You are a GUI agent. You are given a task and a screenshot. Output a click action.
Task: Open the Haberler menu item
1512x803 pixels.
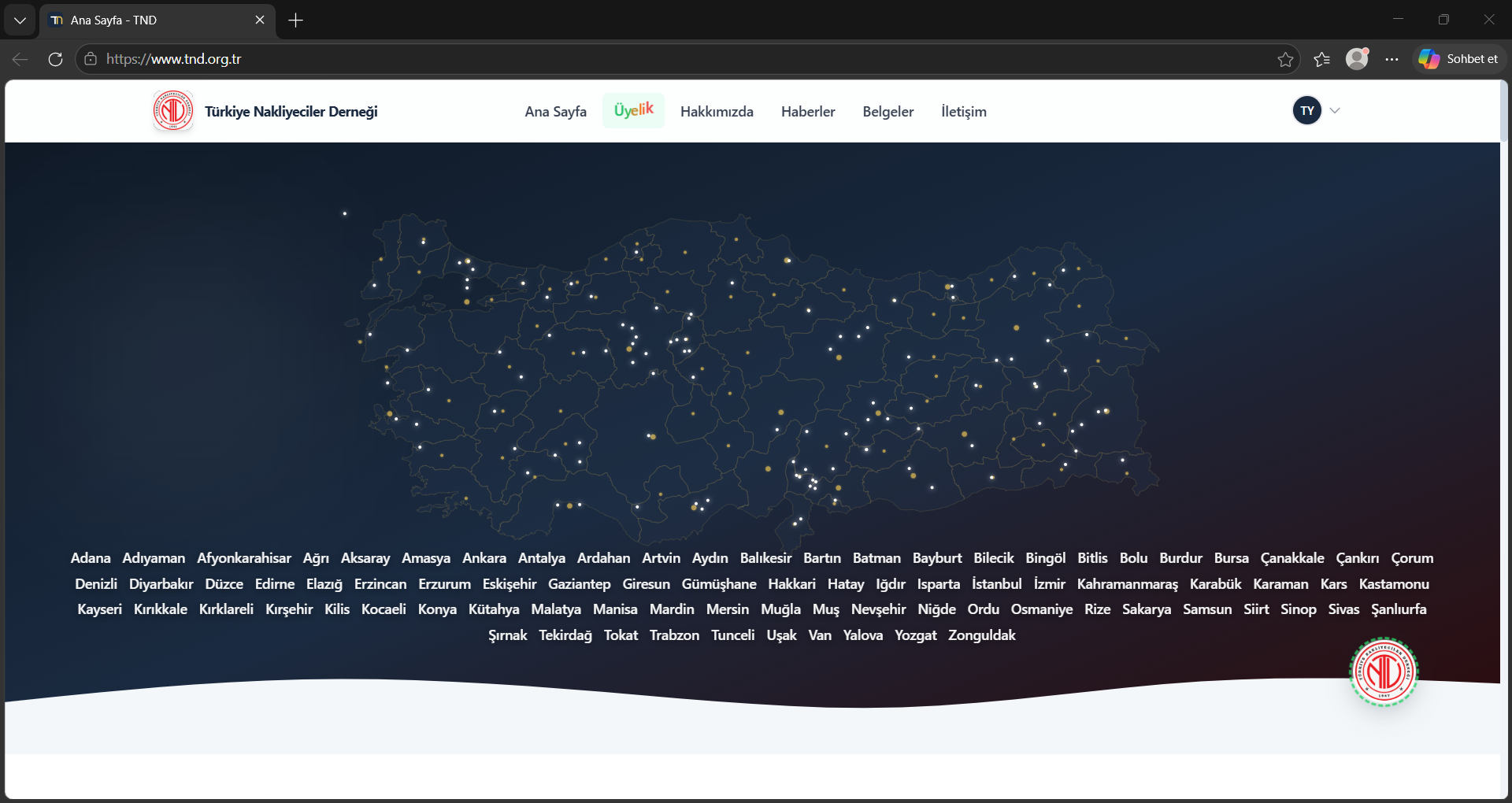(808, 112)
